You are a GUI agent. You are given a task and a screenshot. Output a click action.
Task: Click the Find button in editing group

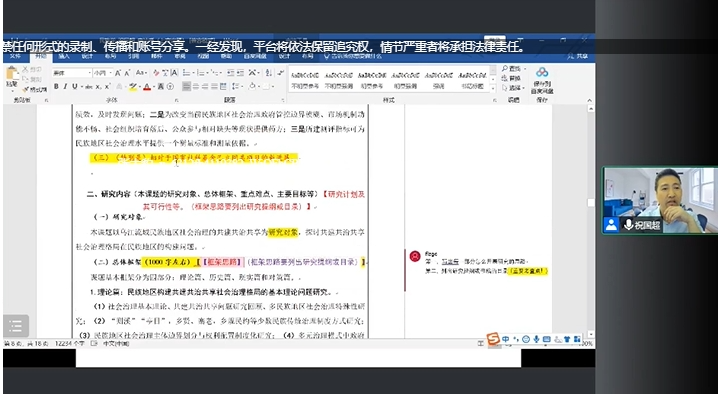click(511, 69)
